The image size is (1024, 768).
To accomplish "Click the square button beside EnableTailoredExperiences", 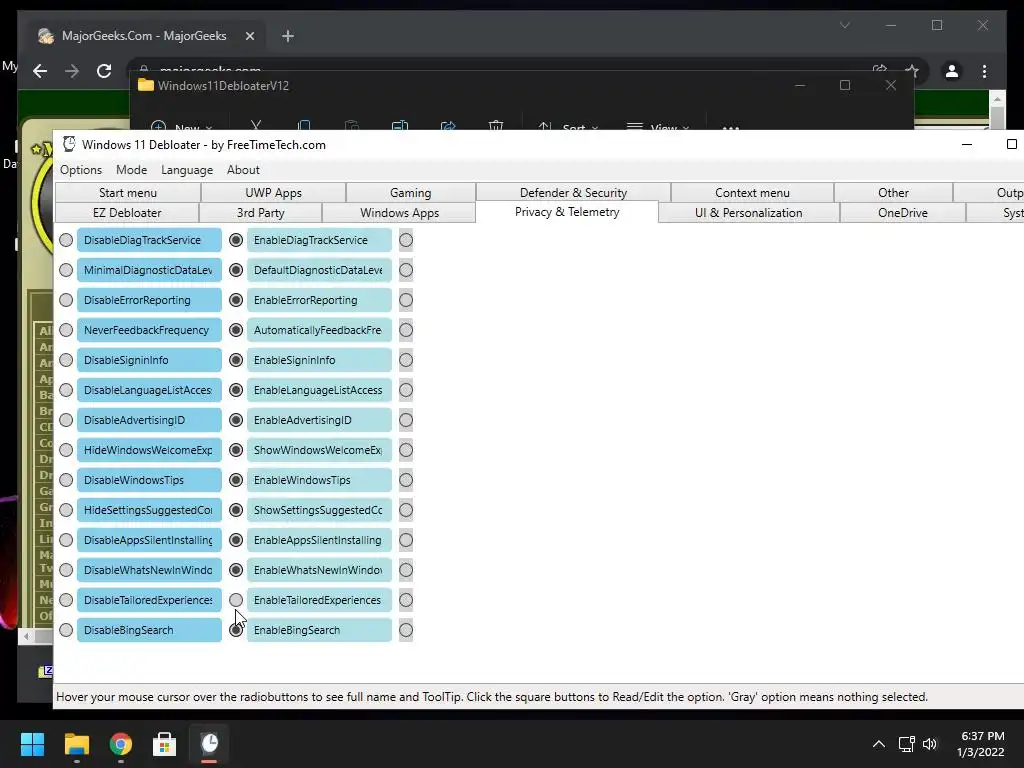I will point(406,600).
